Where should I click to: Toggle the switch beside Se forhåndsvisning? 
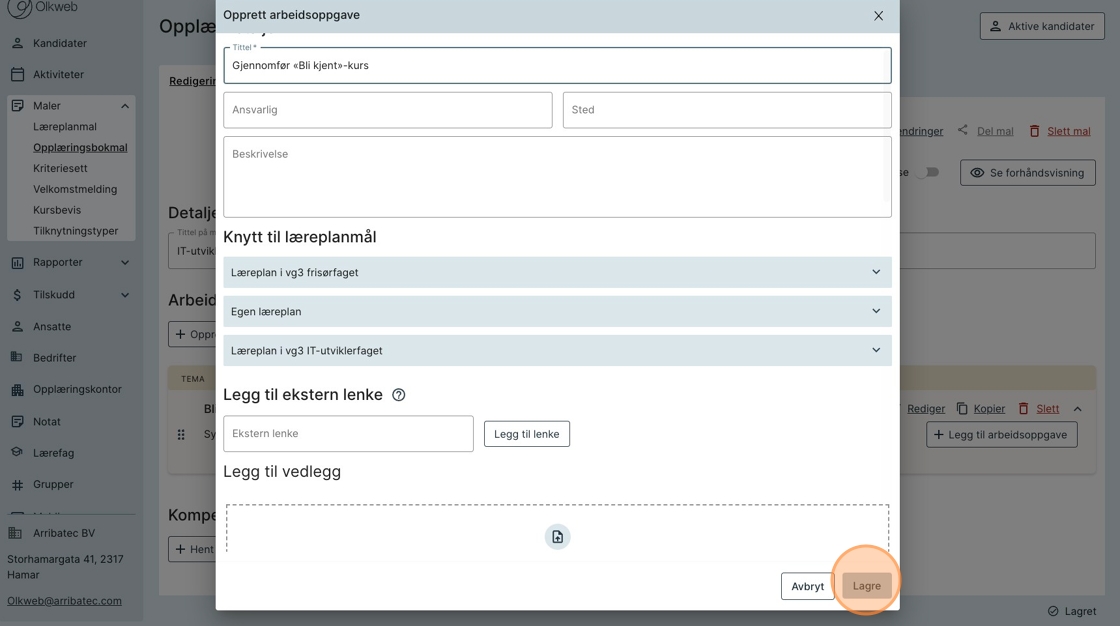928,172
